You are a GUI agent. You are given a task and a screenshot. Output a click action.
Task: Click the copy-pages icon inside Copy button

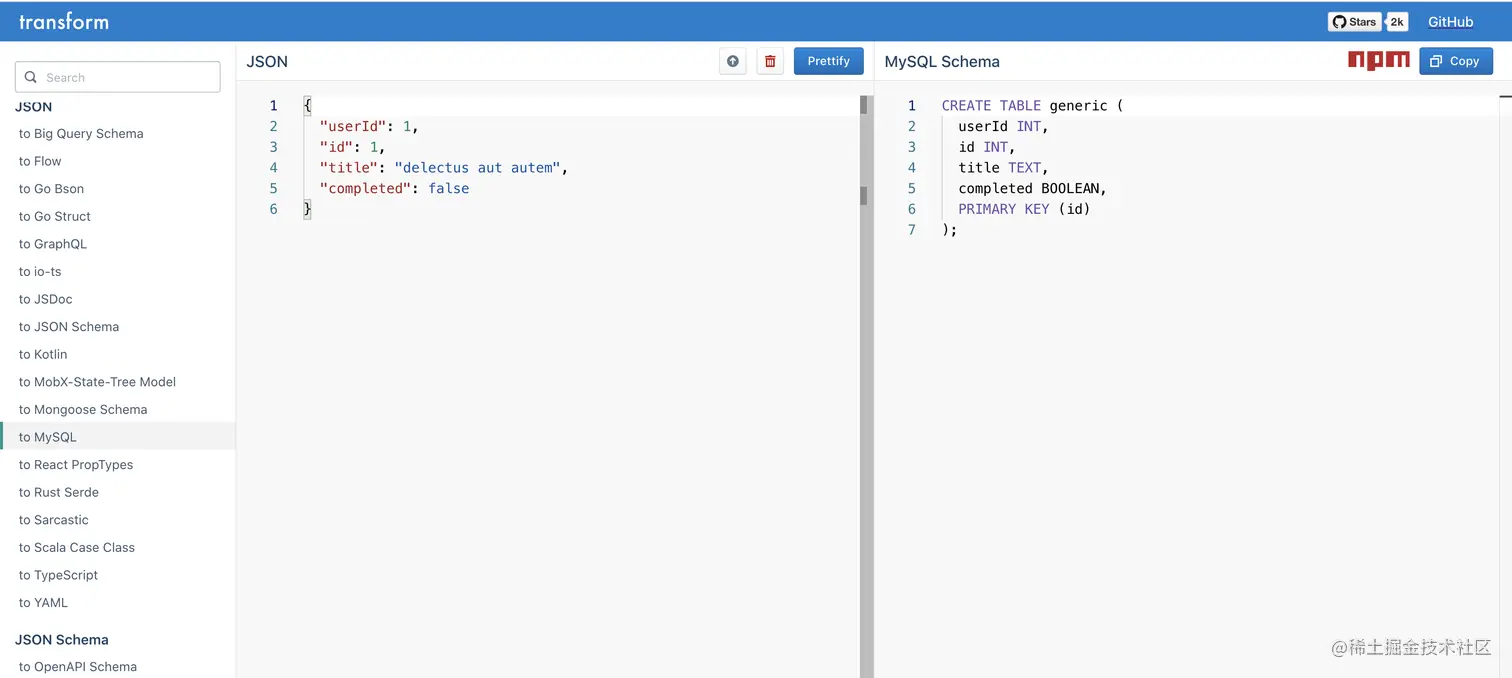coord(1438,61)
